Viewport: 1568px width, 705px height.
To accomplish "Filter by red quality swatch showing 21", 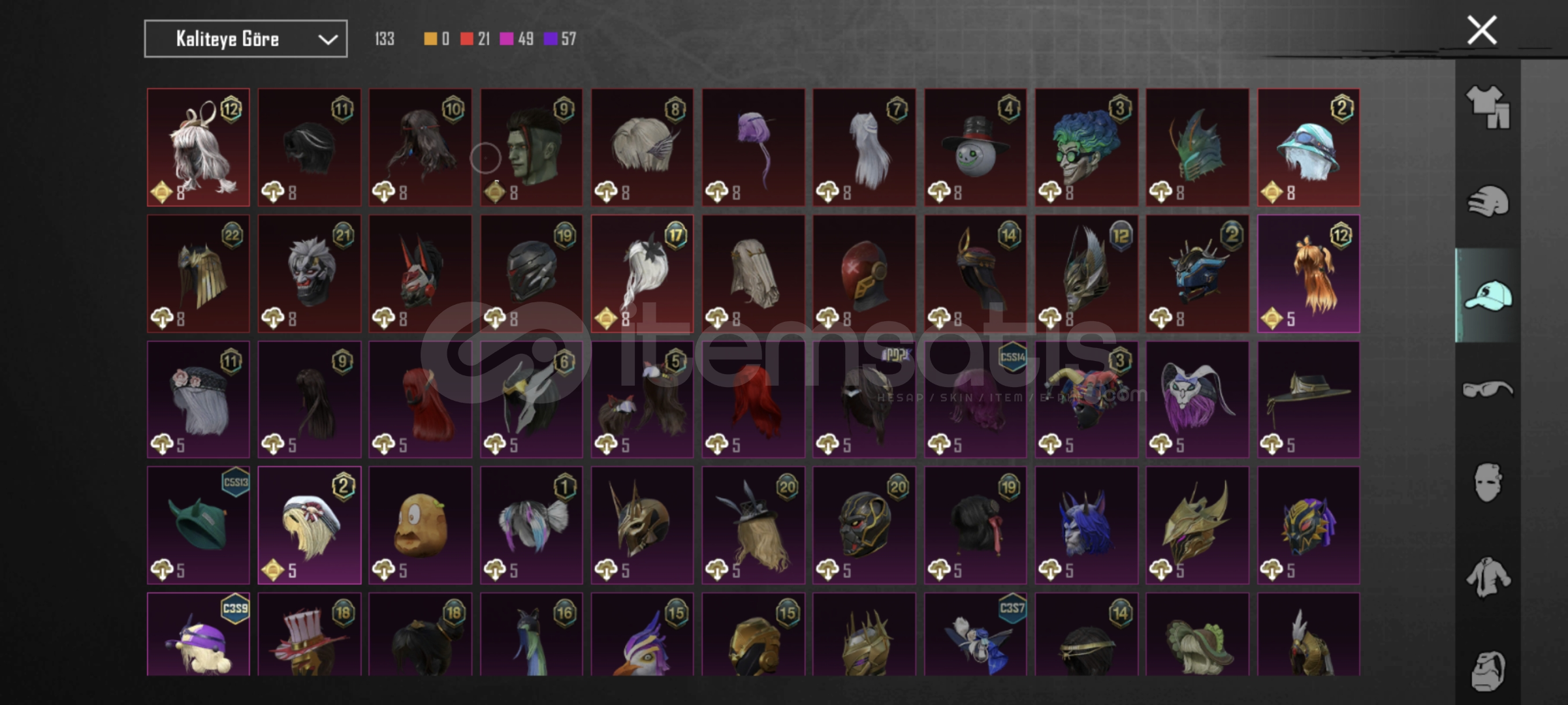I will pyautogui.click(x=475, y=39).
